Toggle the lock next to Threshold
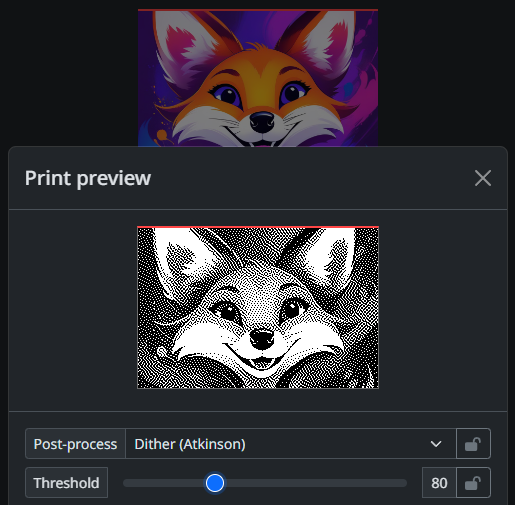This screenshot has width=515, height=505. tap(473, 483)
